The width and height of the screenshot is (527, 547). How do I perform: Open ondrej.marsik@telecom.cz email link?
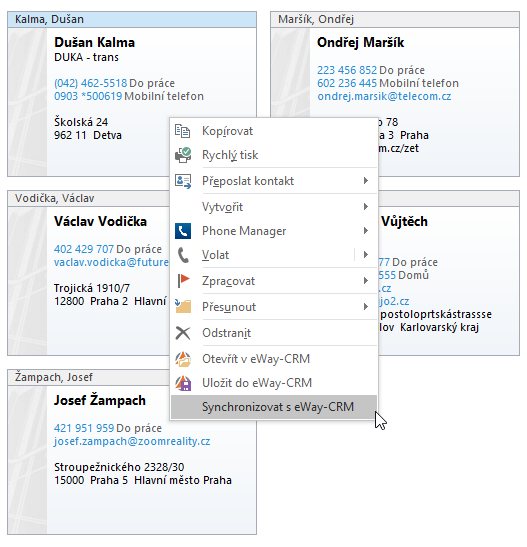coord(384,96)
